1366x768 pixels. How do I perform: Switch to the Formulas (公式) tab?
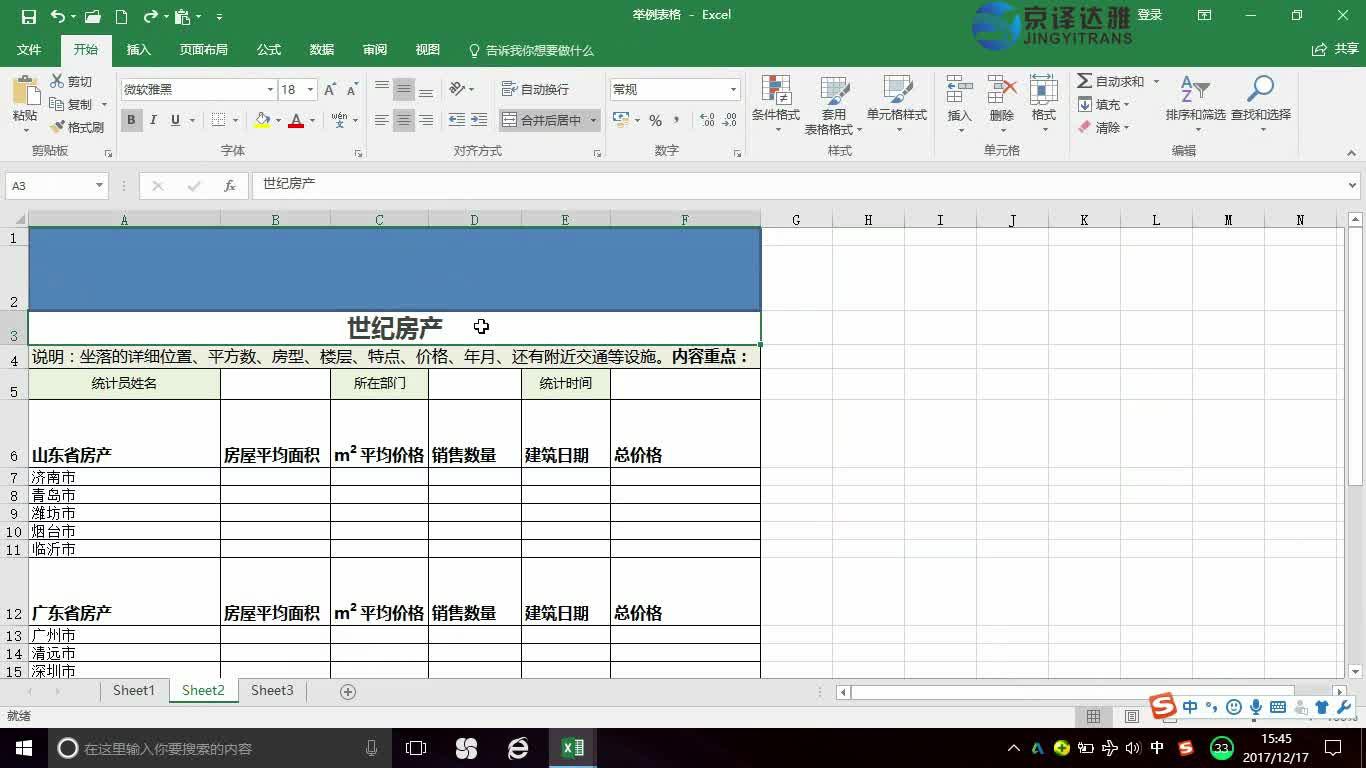pos(269,50)
